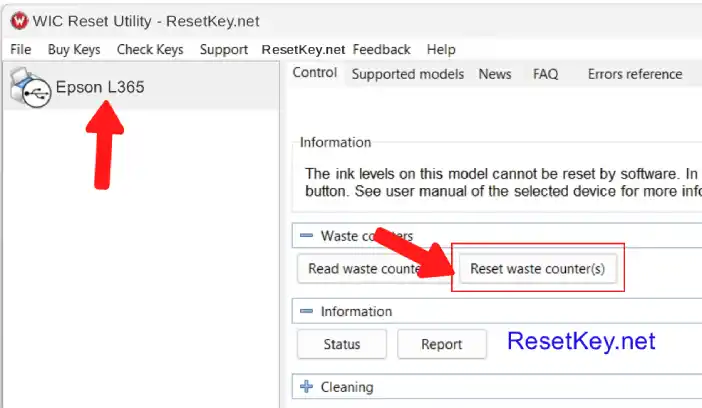Open the Feedback menu
Image resolution: width=702 pixels, height=408 pixels.
[381, 49]
